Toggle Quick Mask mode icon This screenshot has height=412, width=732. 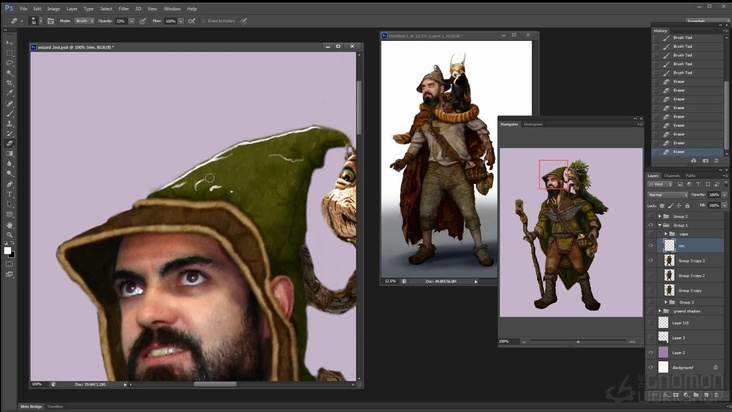click(9, 264)
